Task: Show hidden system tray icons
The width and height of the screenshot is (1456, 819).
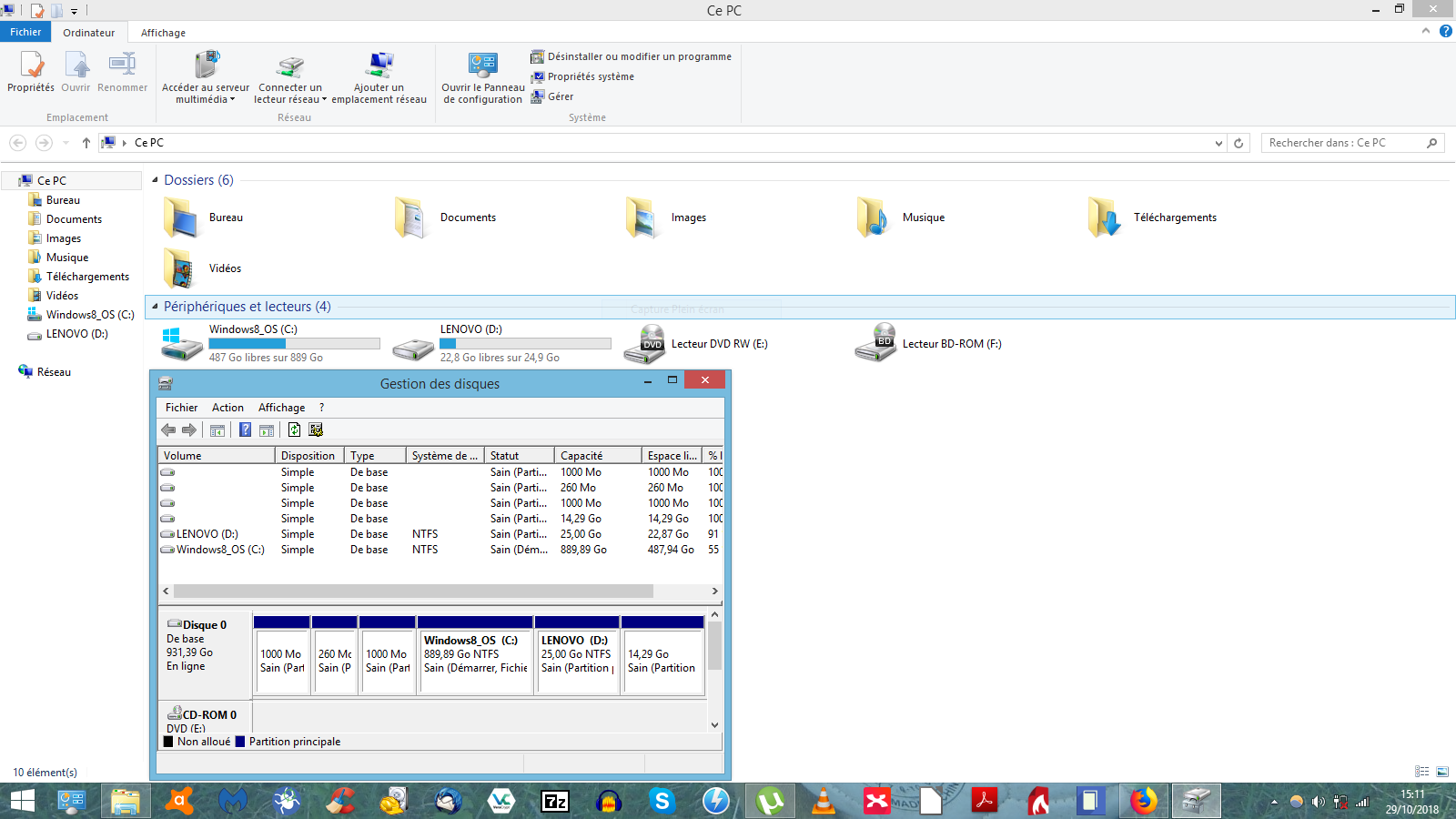Action: coord(1274,802)
